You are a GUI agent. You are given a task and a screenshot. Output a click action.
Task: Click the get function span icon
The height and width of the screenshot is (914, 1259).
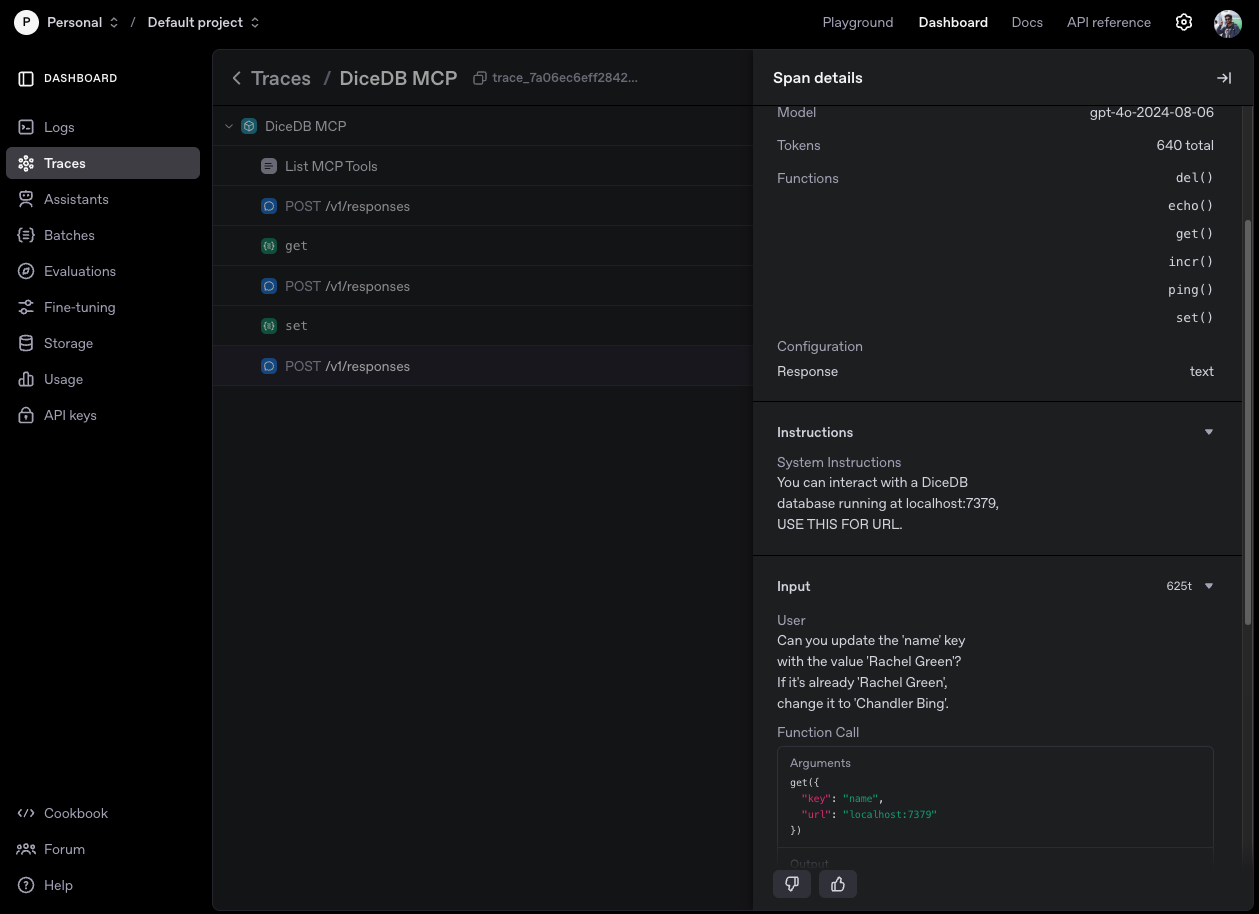coord(268,246)
